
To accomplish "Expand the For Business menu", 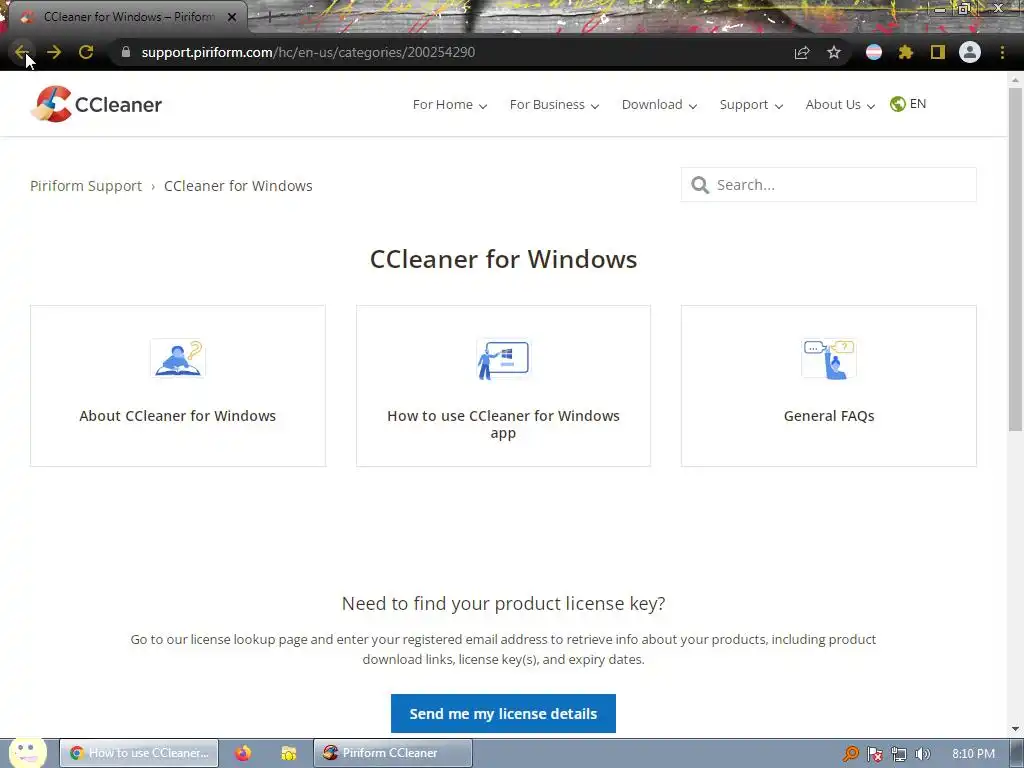I will (554, 104).
